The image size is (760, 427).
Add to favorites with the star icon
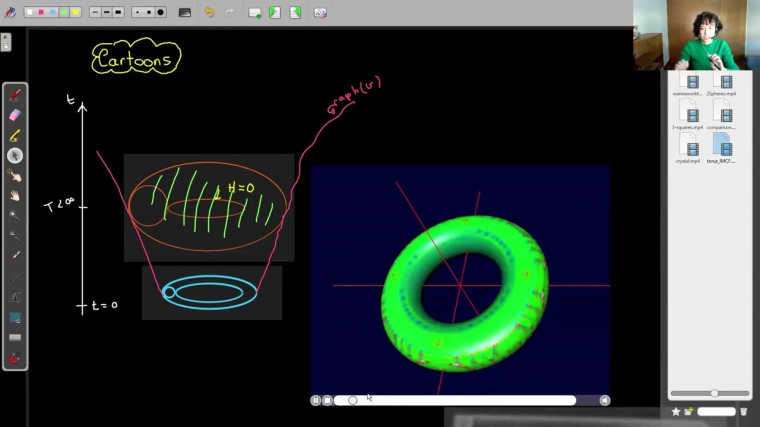point(676,411)
